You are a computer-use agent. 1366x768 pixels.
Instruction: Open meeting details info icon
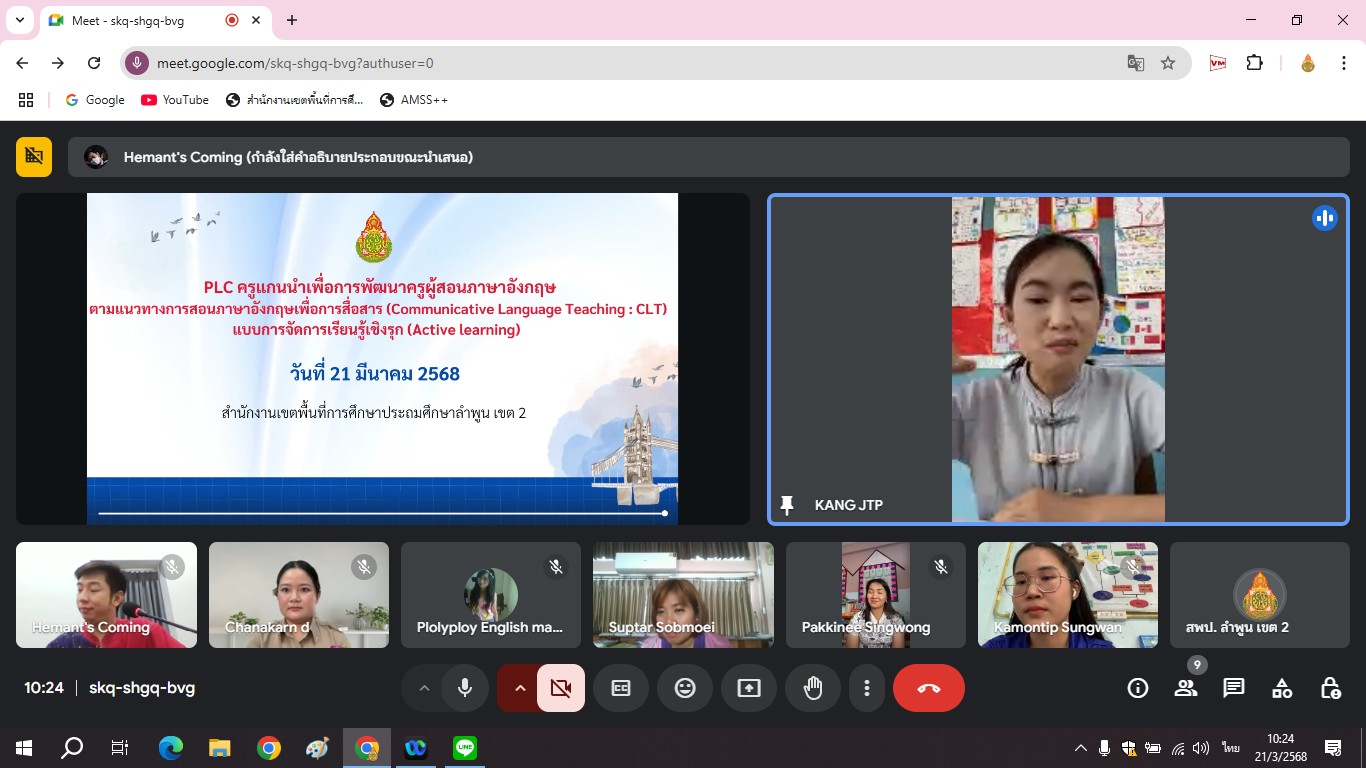pos(1138,688)
